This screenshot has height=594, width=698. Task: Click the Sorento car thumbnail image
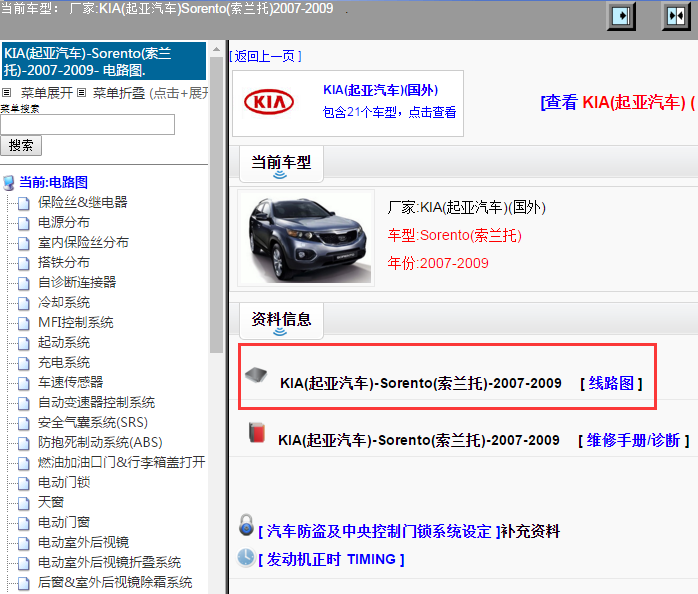pyautogui.click(x=306, y=238)
